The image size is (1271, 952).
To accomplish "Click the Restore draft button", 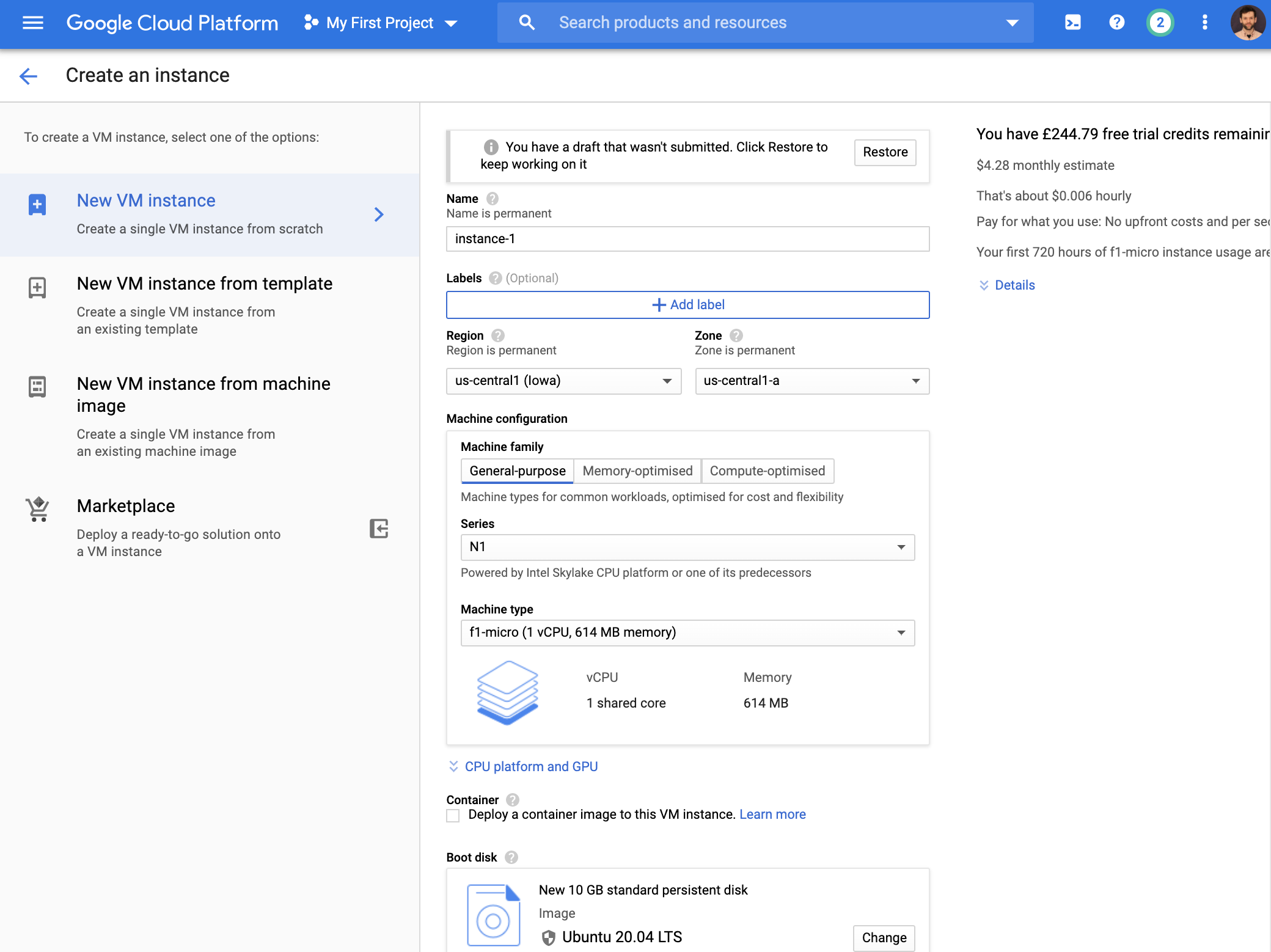I will click(x=884, y=152).
